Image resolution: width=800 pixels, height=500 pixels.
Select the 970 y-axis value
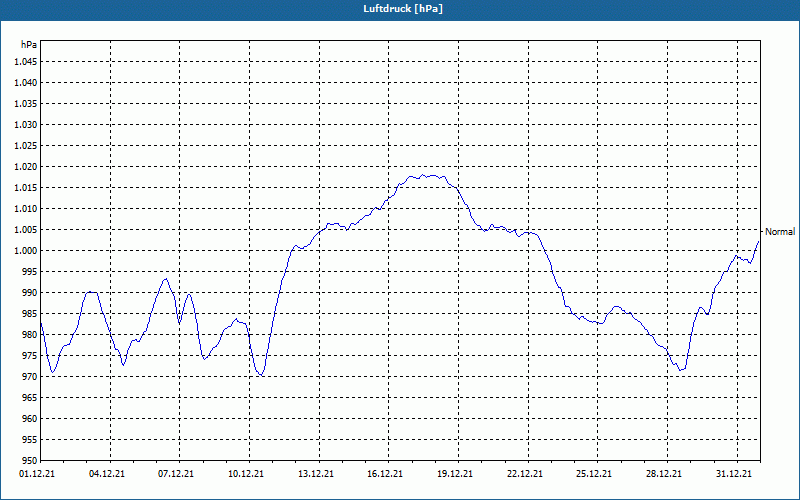pyautogui.click(x=30, y=377)
